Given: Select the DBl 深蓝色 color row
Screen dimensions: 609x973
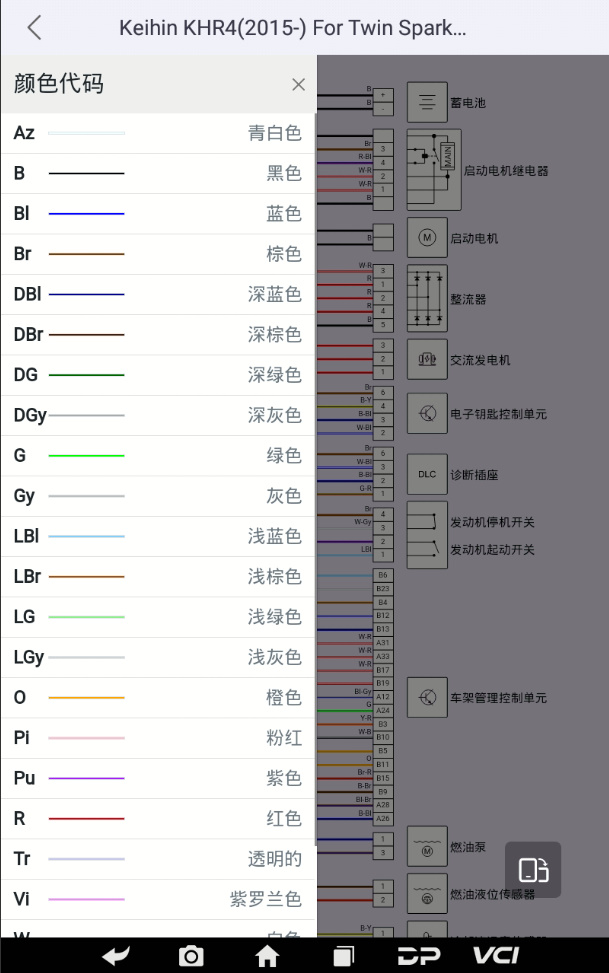Looking at the screenshot, I should click(158, 295).
